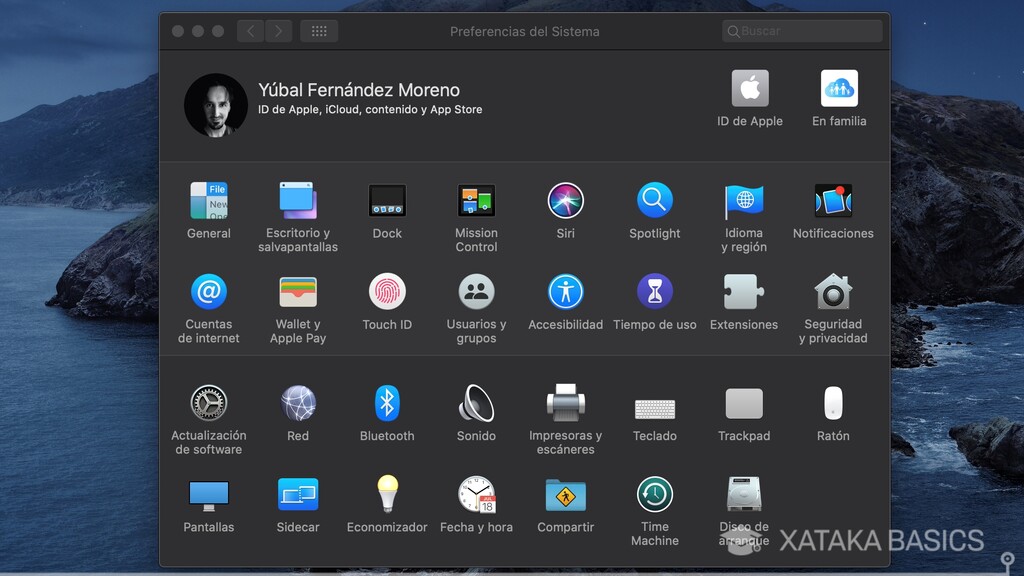1024x576 pixels.
Task: Open Time Machine settings
Action: 654,494
